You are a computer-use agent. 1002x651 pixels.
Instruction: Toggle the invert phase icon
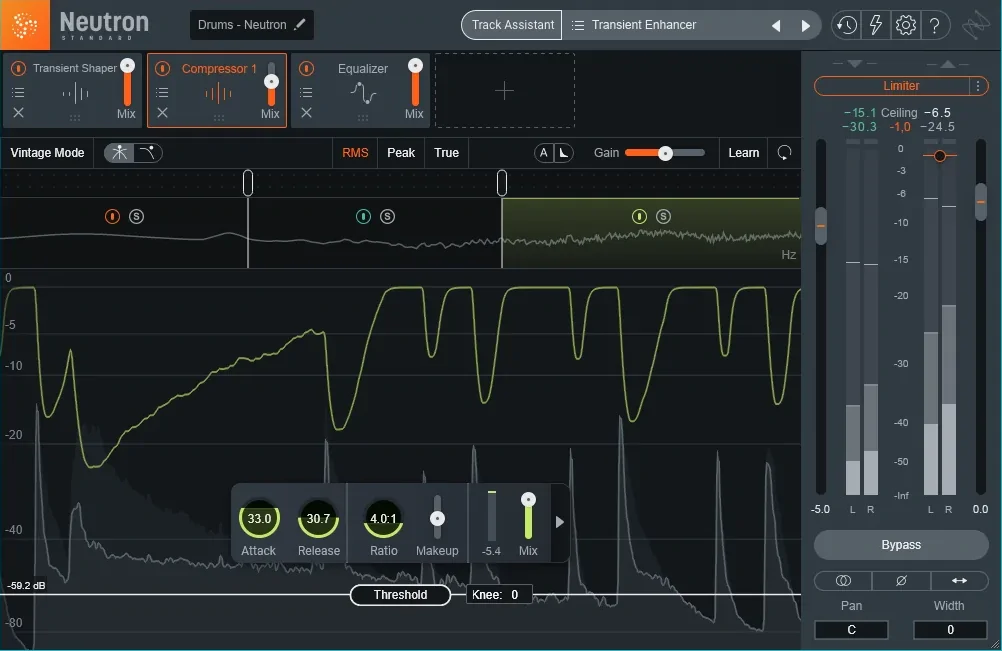click(901, 580)
